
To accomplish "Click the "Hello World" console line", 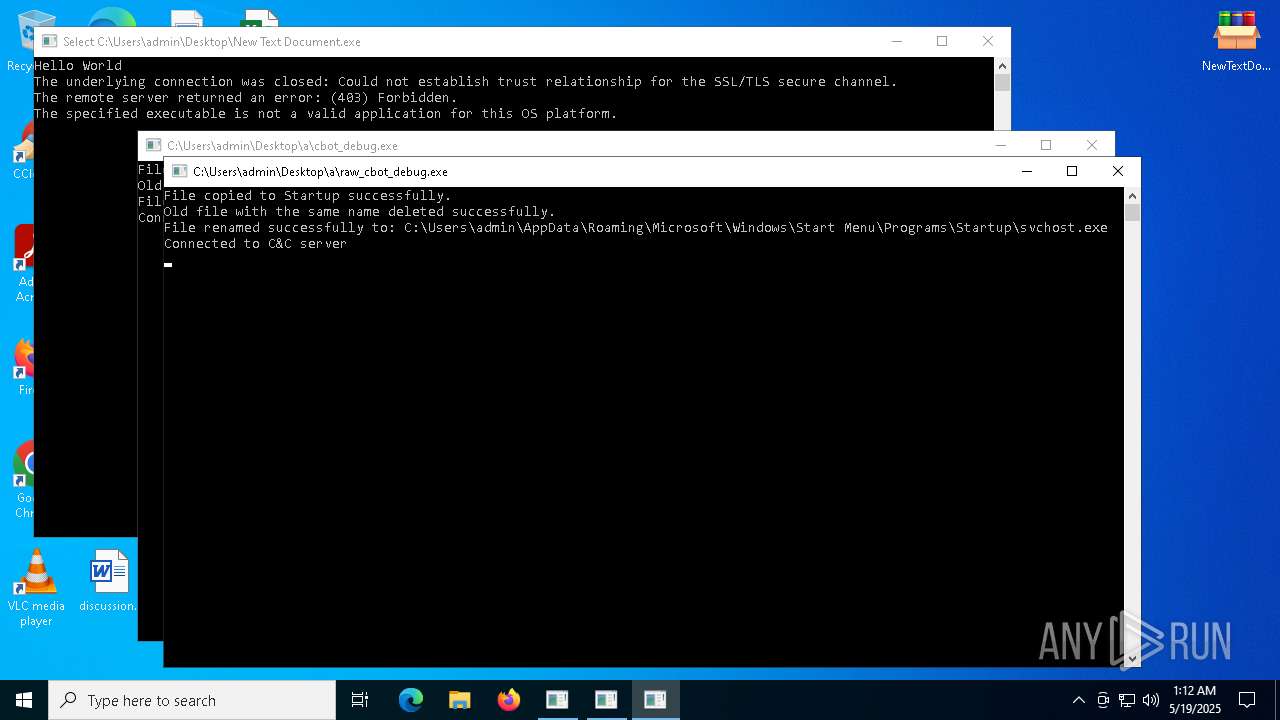I will [78, 65].
